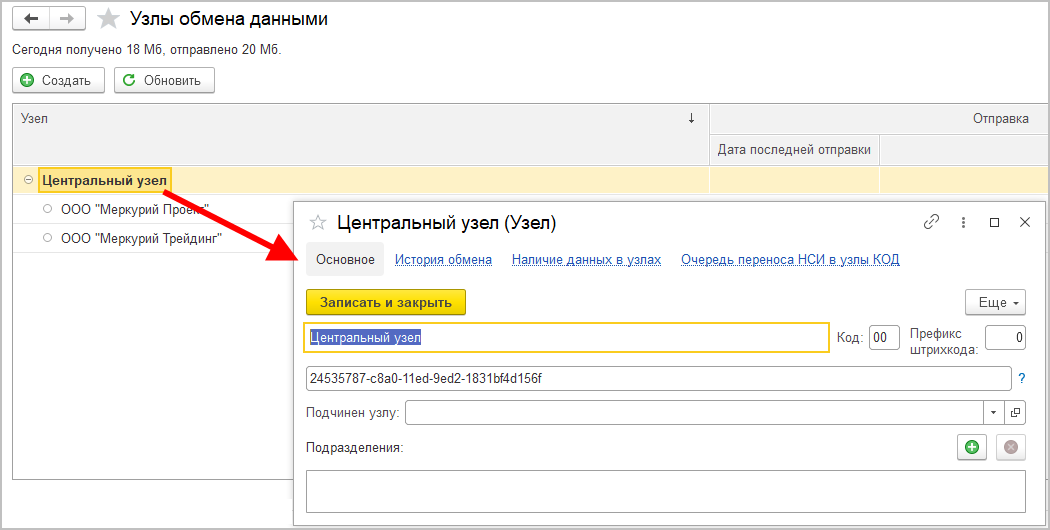1050x530 pixels.
Task: Click the forward navigation arrow
Action: 66,19
